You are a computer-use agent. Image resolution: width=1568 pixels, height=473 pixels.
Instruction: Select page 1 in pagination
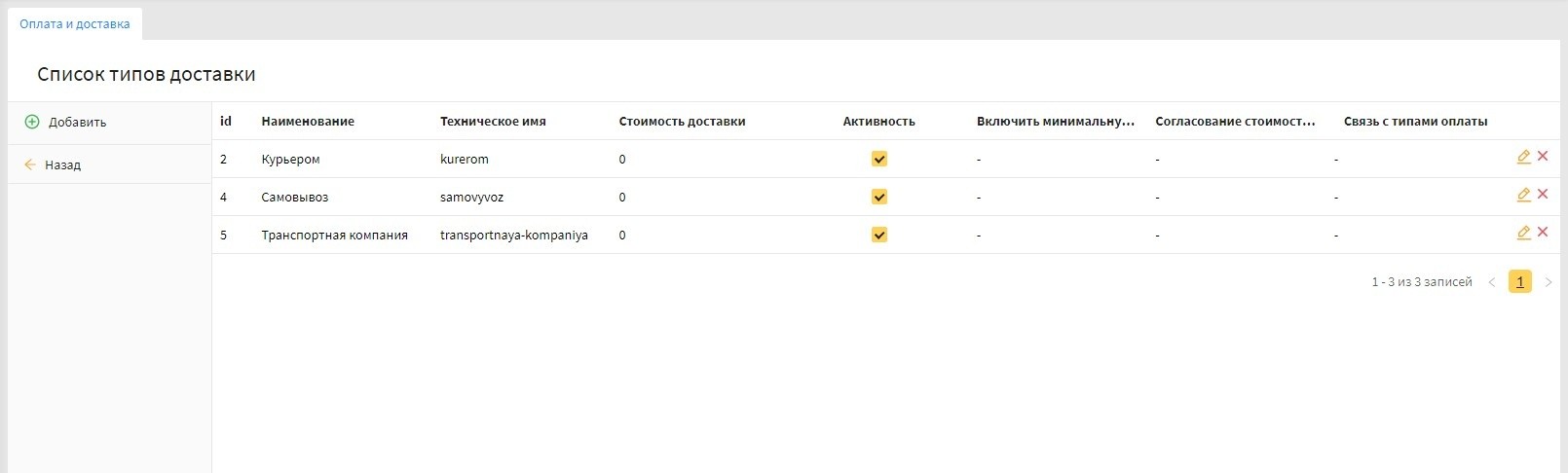1519,282
